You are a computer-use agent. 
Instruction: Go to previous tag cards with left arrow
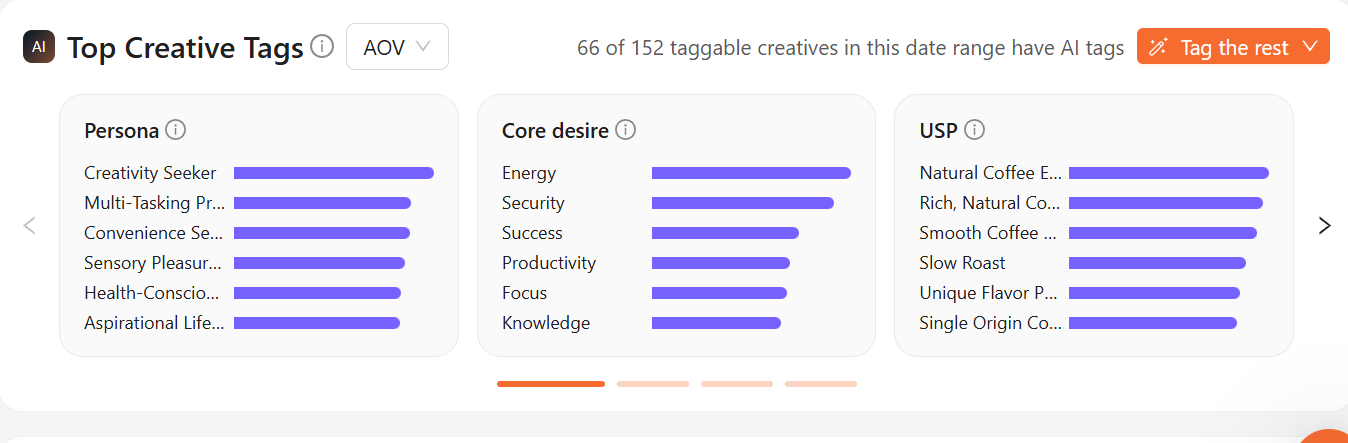click(29, 225)
